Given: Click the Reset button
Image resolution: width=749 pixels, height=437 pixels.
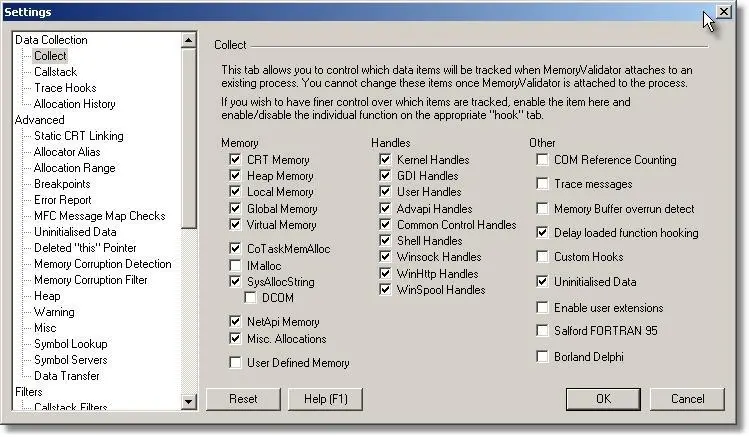Looking at the screenshot, I should coord(243,399).
